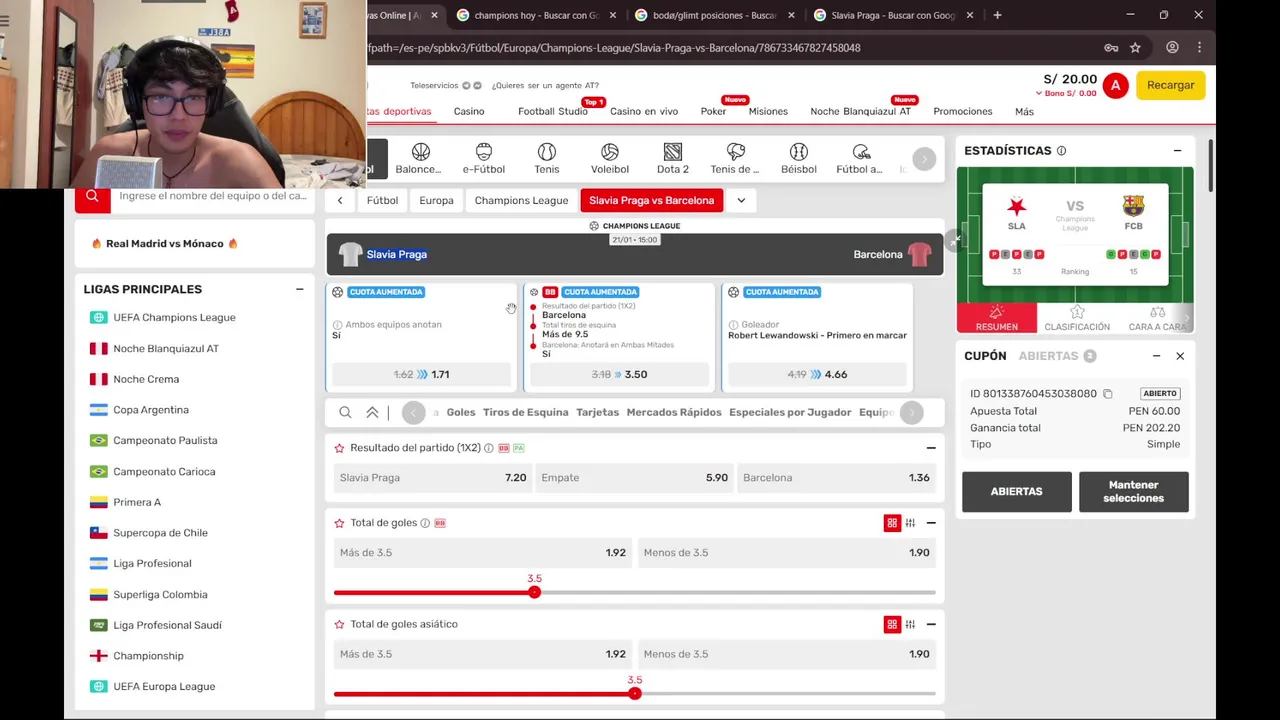Viewport: 1280px width, 720px height.
Task: Click the red search icon in sidebar
Action: pyautogui.click(x=92, y=197)
